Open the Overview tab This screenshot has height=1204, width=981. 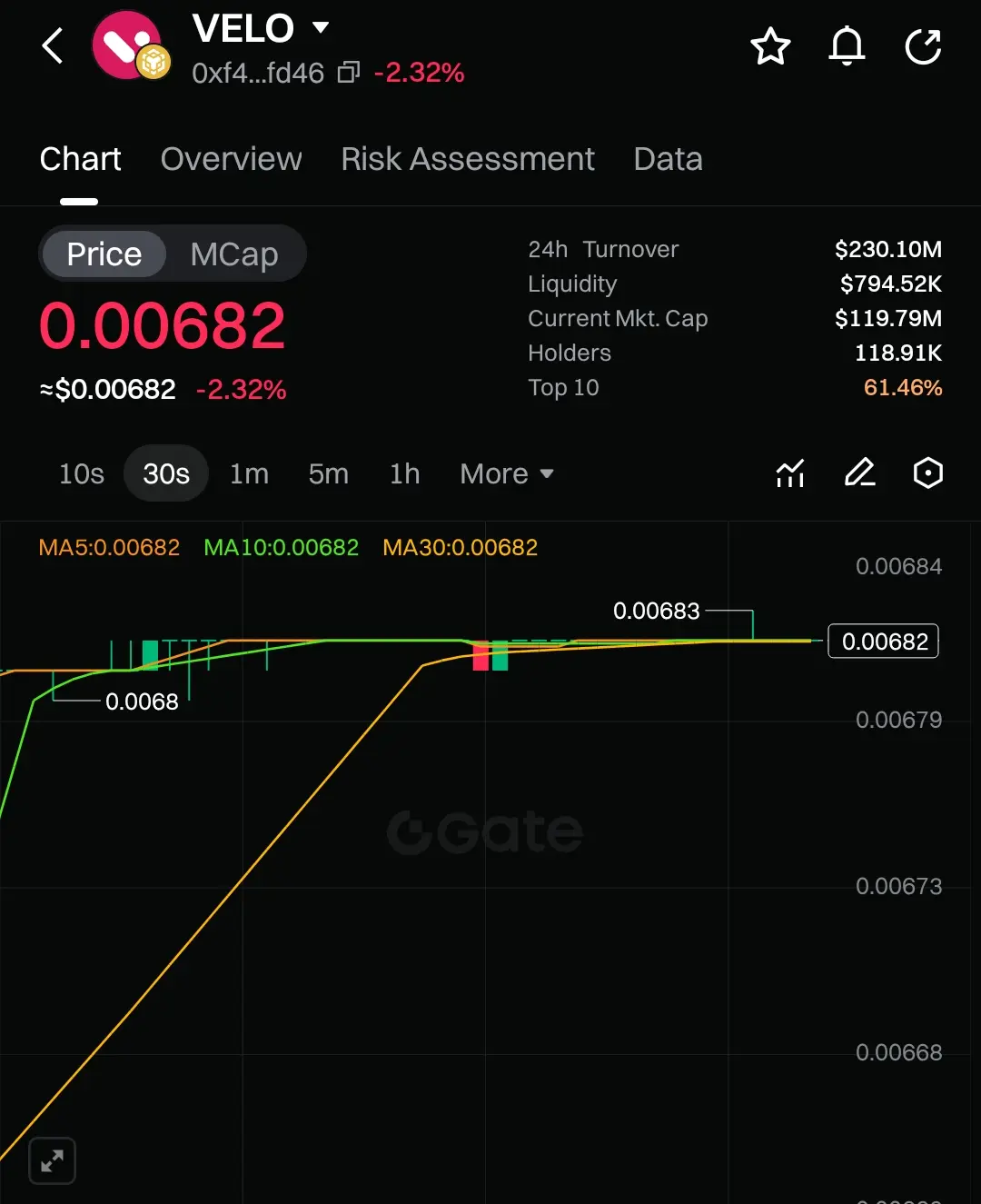(231, 159)
